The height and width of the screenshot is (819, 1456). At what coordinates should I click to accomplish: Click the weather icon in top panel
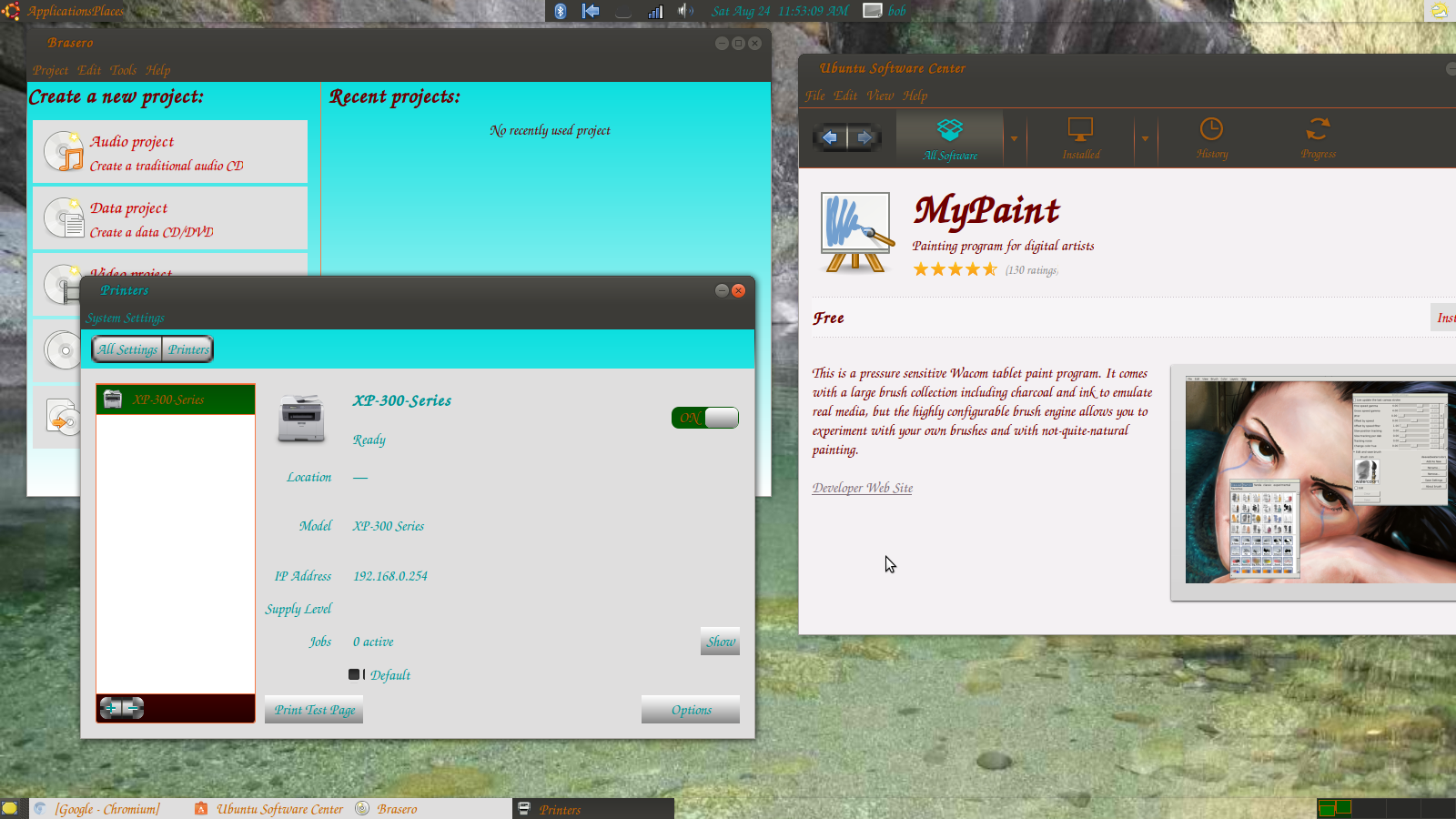(1440, 10)
